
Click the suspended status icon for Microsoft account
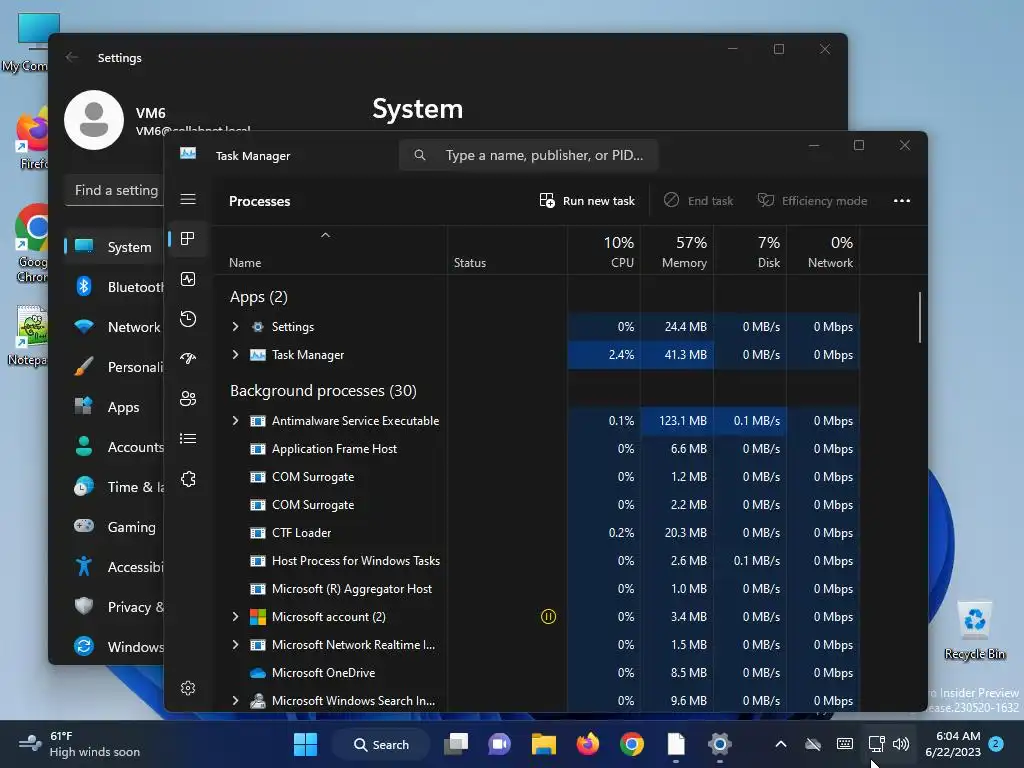tap(549, 616)
